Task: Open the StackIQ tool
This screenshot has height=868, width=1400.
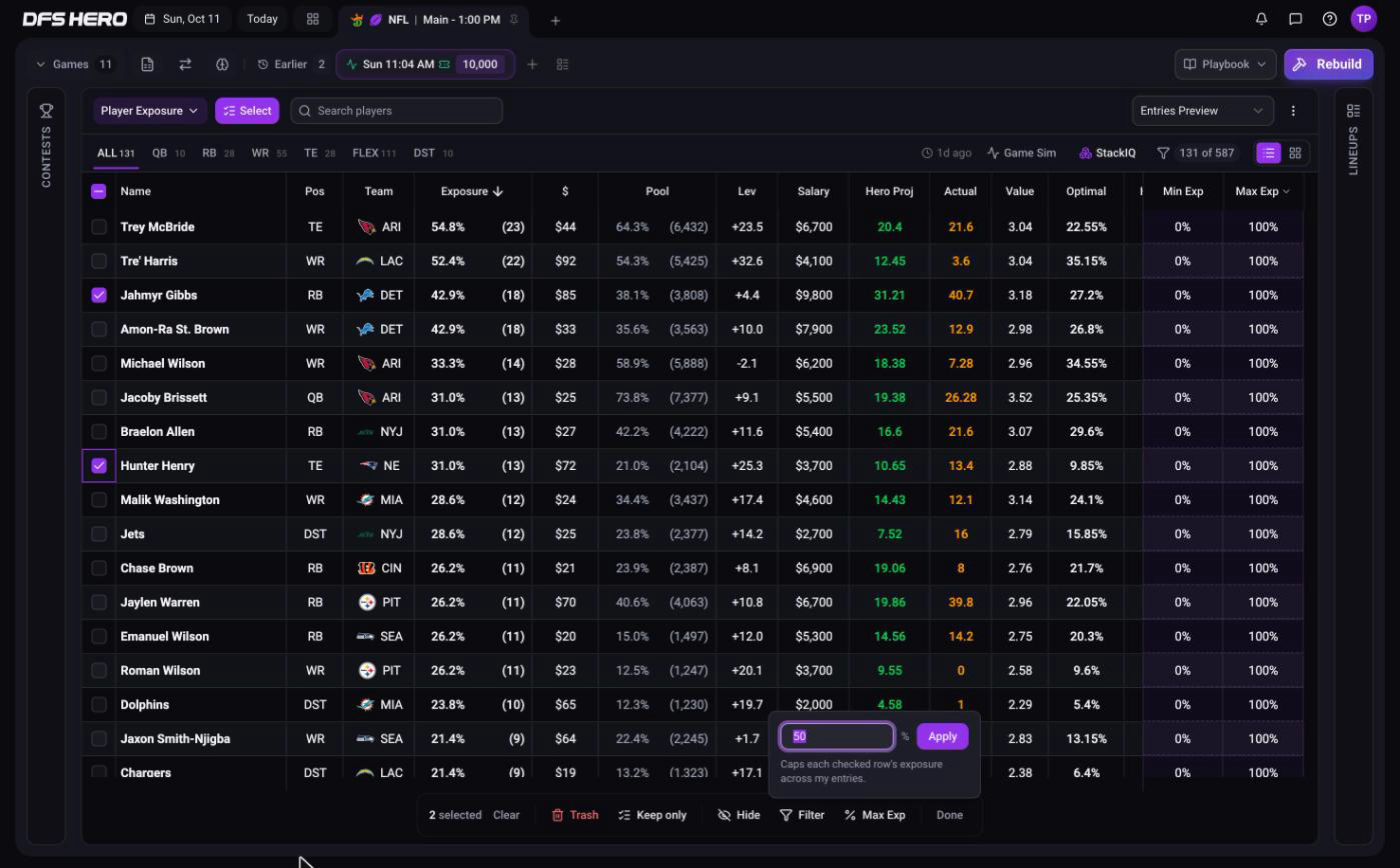Action: pyautogui.click(x=1107, y=153)
